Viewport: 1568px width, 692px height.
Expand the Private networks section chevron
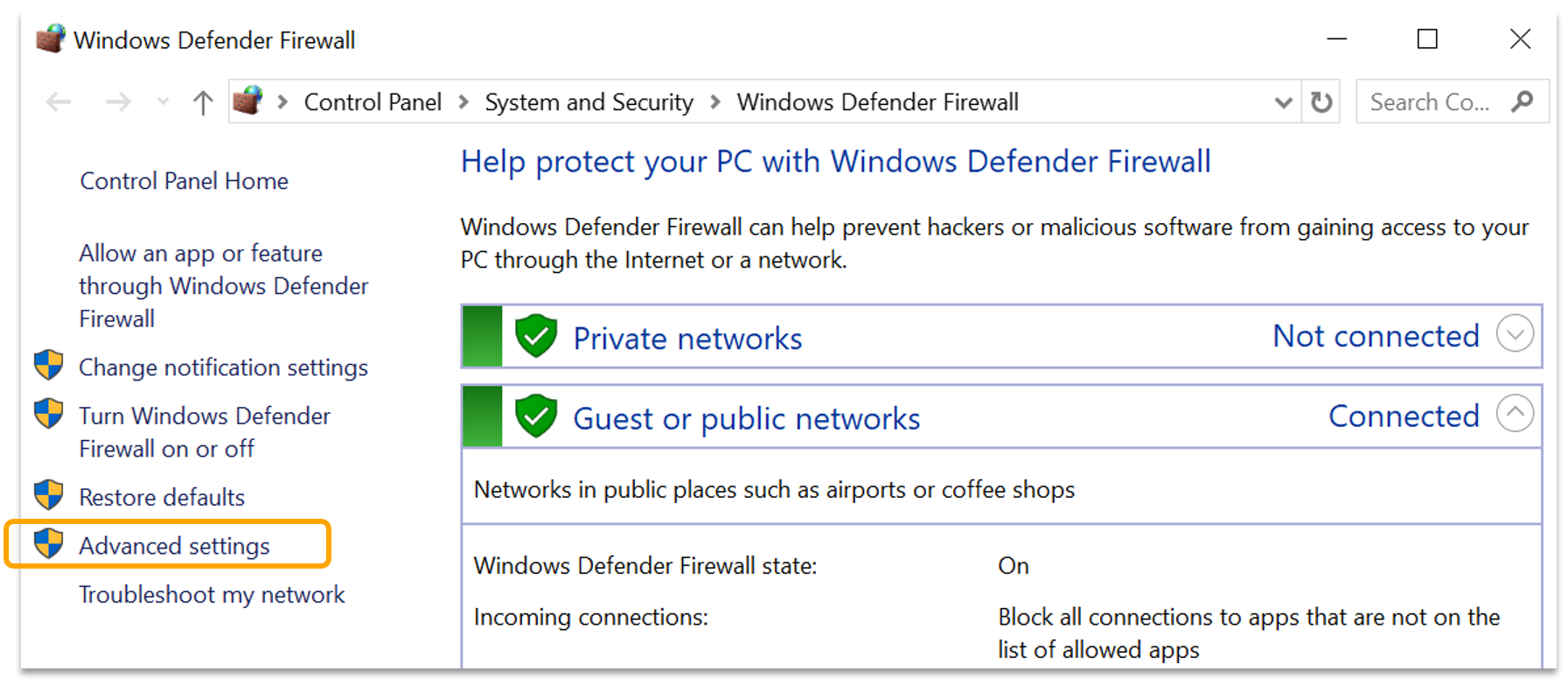[1515, 334]
